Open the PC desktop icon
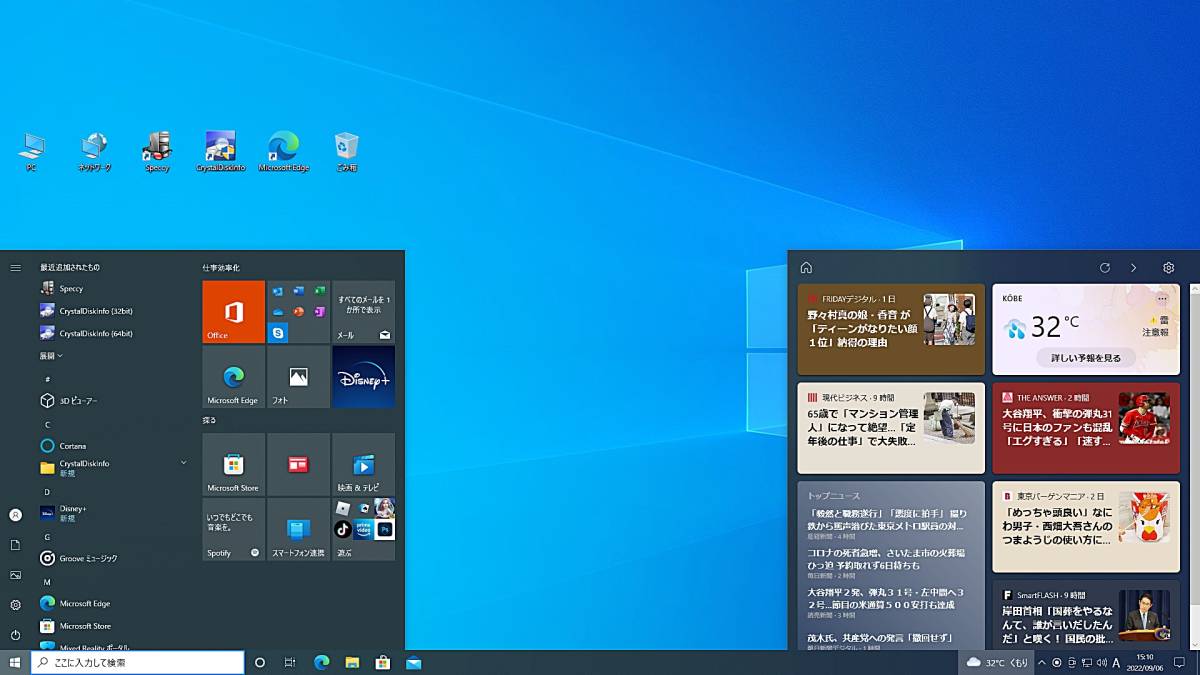Viewport: 1200px width, 675px height. (32, 151)
